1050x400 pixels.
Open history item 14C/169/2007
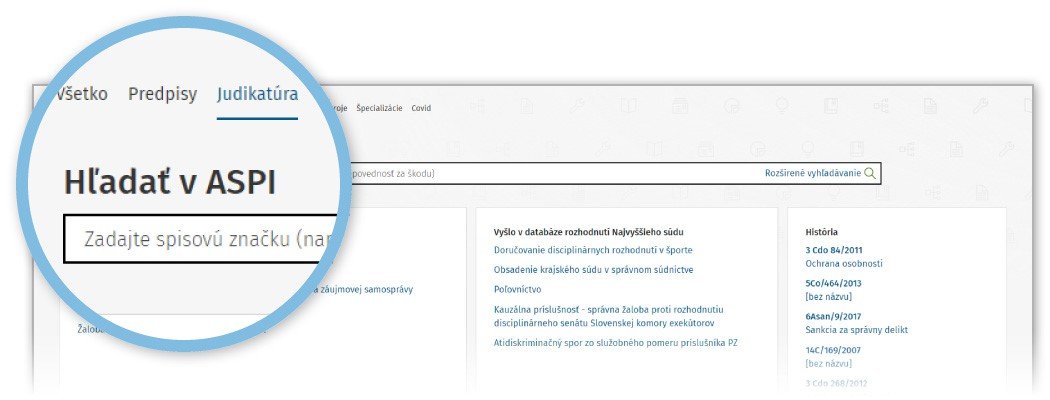[832, 350]
